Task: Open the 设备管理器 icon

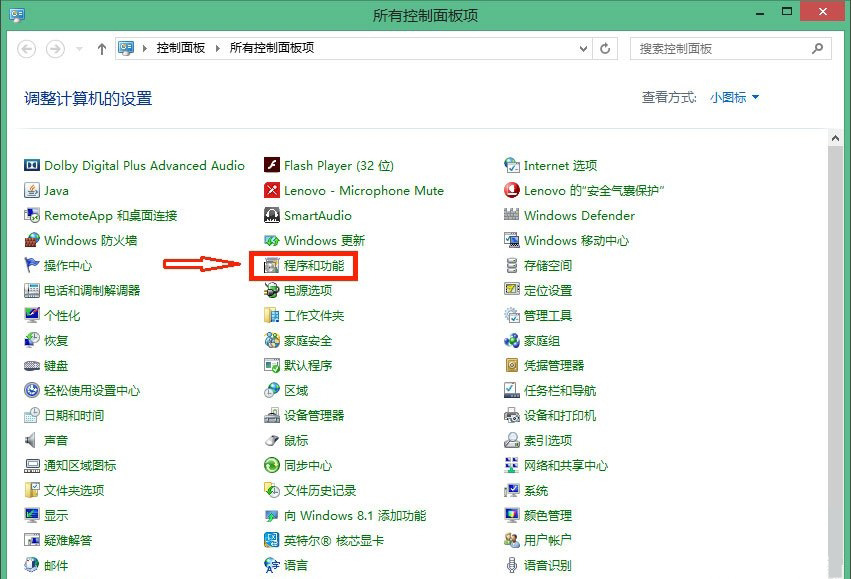Action: point(272,416)
